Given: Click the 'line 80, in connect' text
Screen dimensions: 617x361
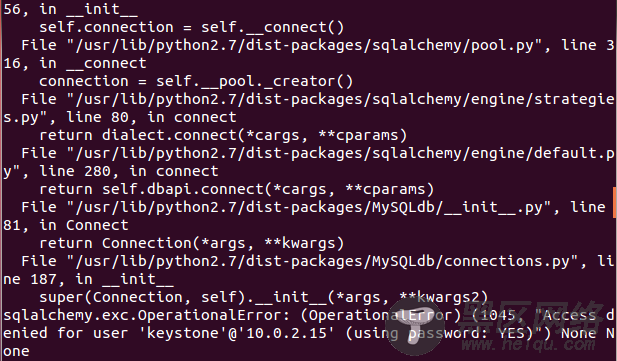Looking at the screenshot, I should [151, 117].
